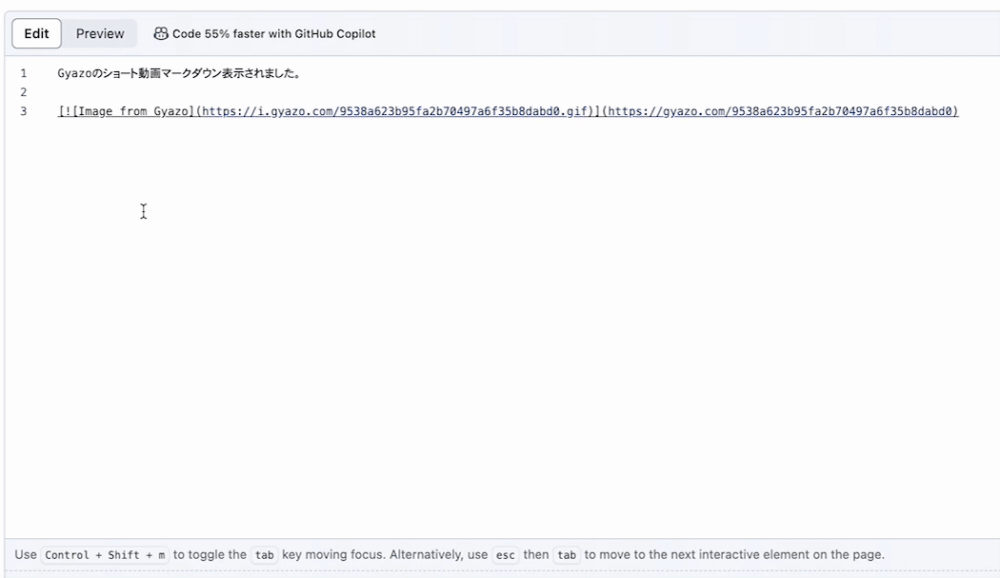This screenshot has height=578, width=1000.
Task: Select the Edit tab
Action: pyautogui.click(x=36, y=33)
